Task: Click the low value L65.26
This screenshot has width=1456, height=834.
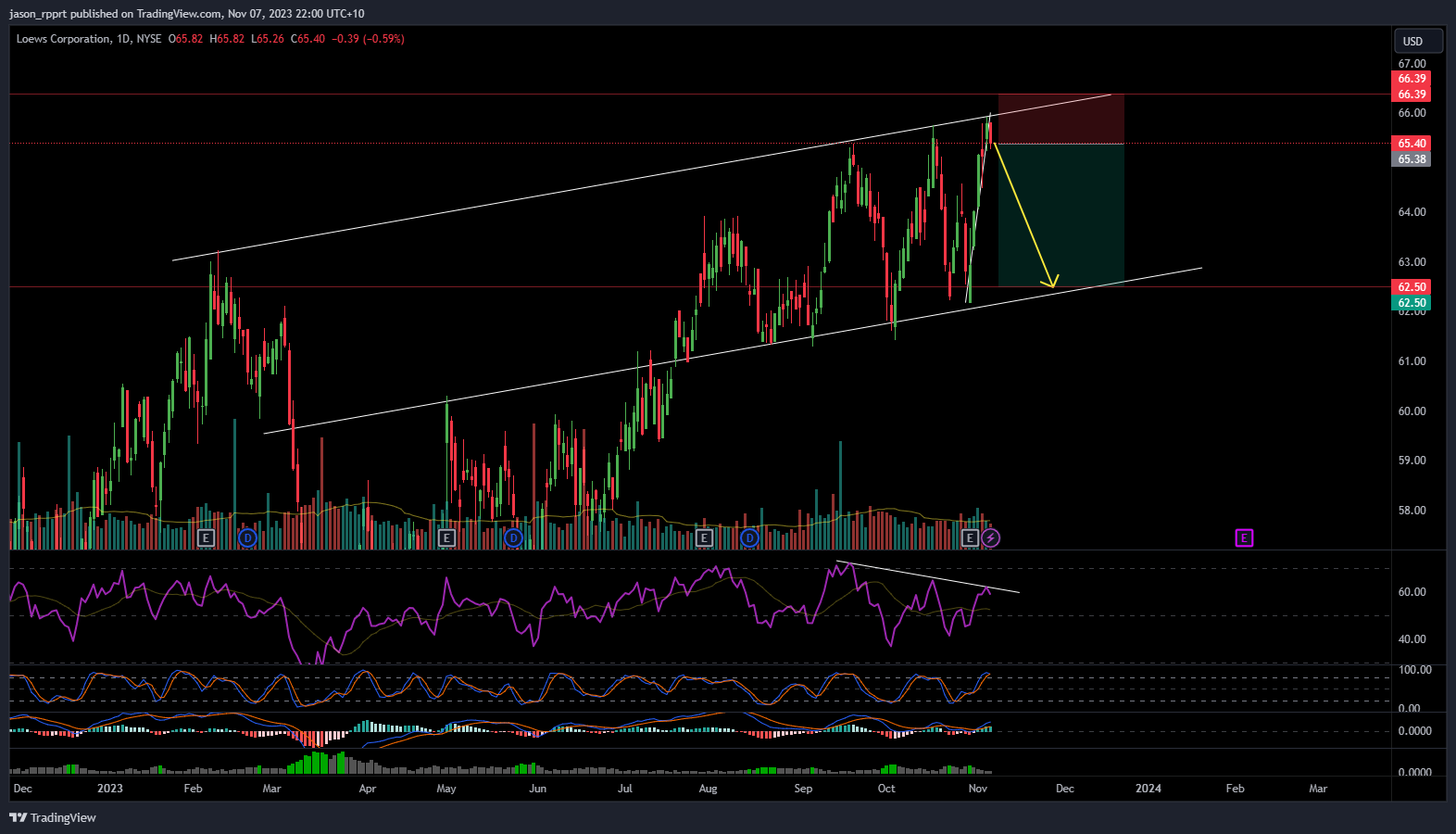Action: 268,39
